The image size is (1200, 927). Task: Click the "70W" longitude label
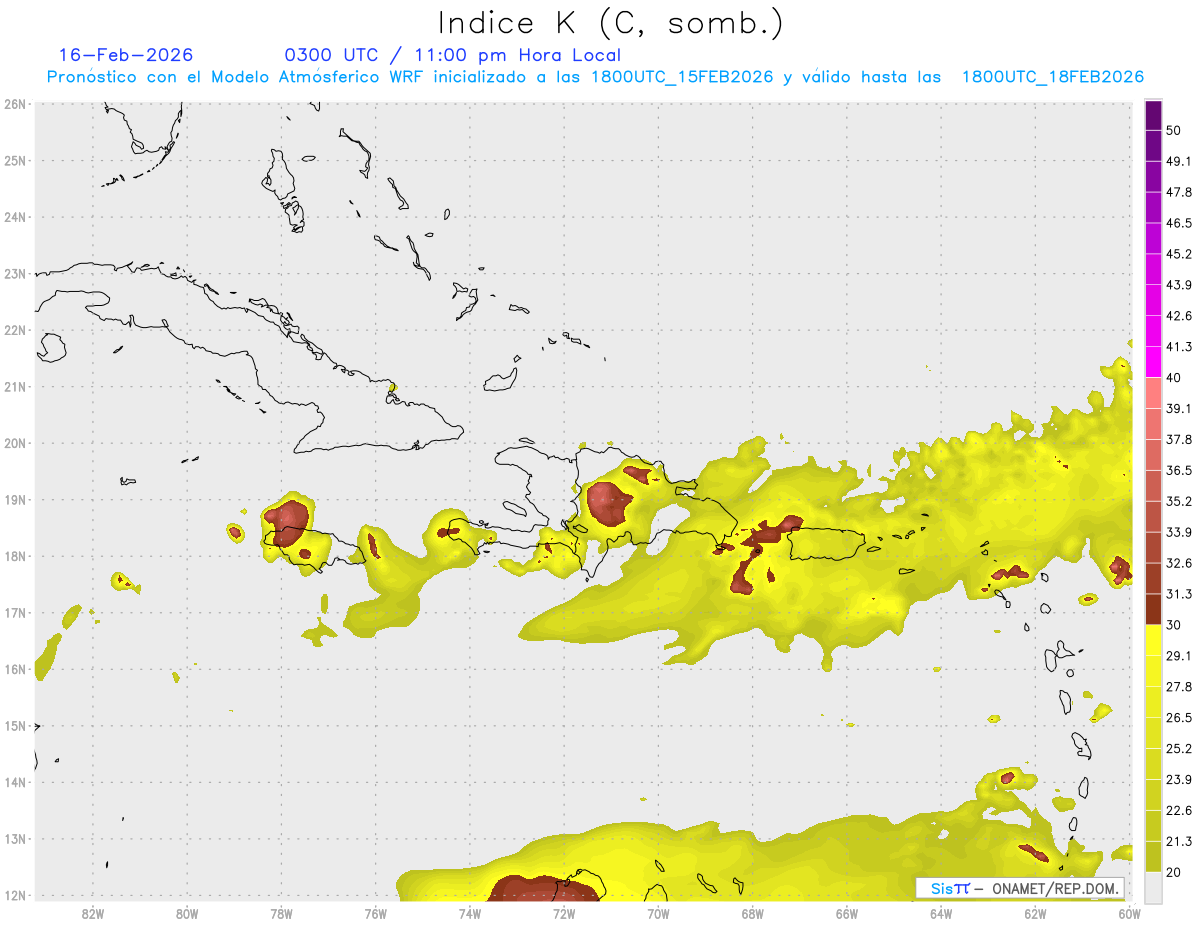pos(658,913)
